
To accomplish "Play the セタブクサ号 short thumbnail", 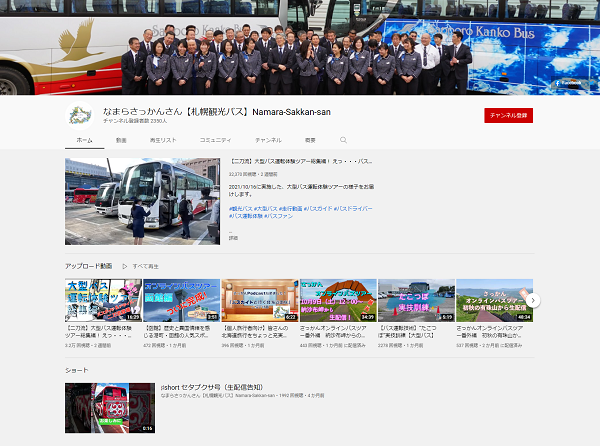I will coord(110,407).
